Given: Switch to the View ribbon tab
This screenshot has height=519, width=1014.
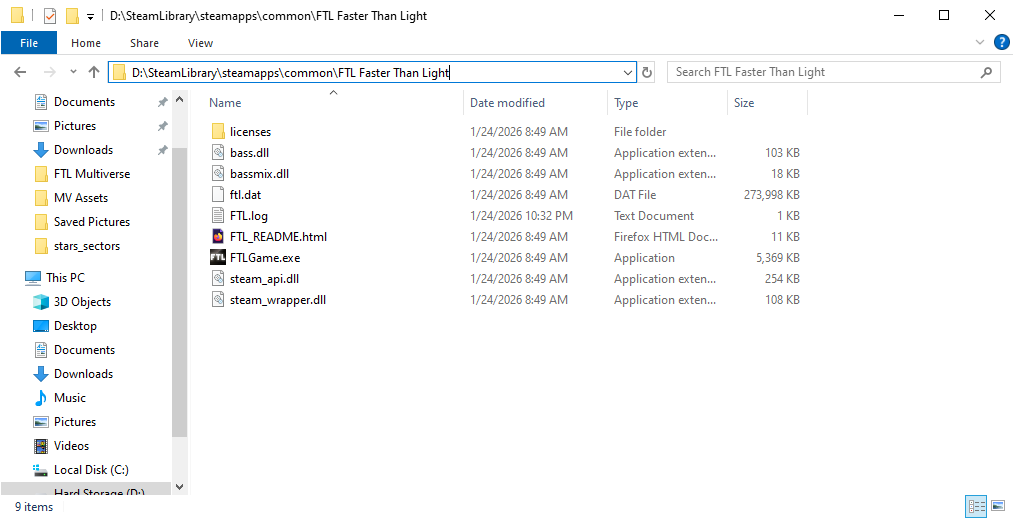Looking at the screenshot, I should 200,43.
